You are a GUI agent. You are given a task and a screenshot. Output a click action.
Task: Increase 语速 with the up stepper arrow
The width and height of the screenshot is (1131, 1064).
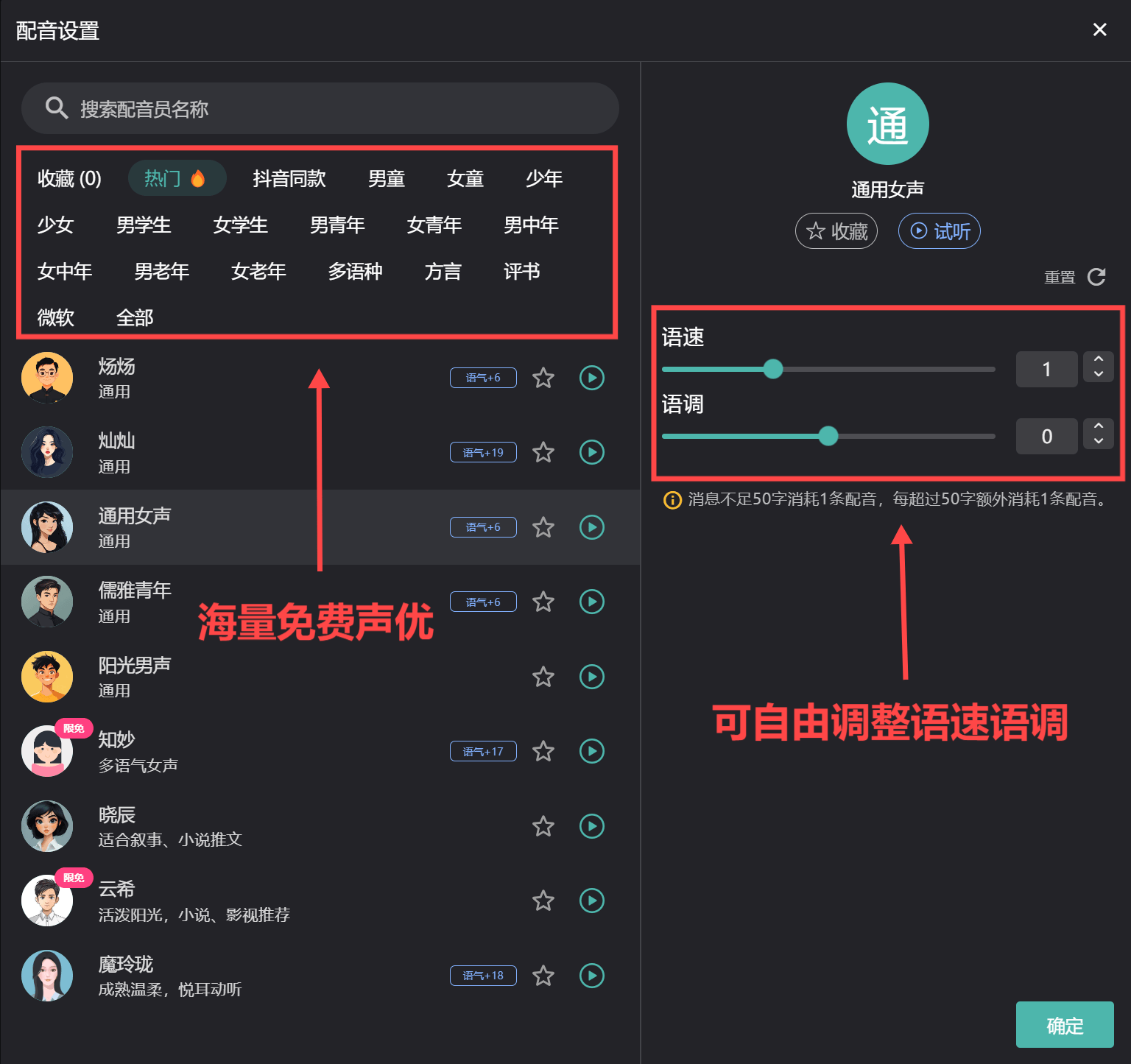tap(1098, 360)
